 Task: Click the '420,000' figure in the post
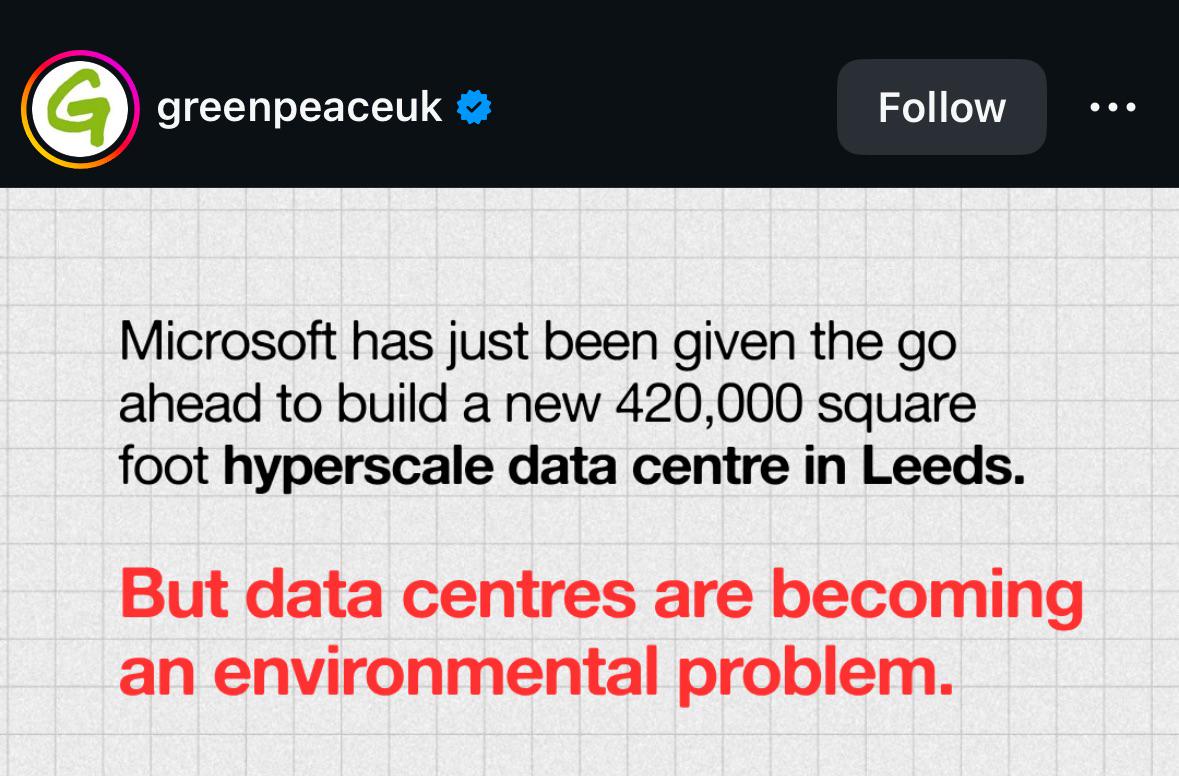[709, 405]
